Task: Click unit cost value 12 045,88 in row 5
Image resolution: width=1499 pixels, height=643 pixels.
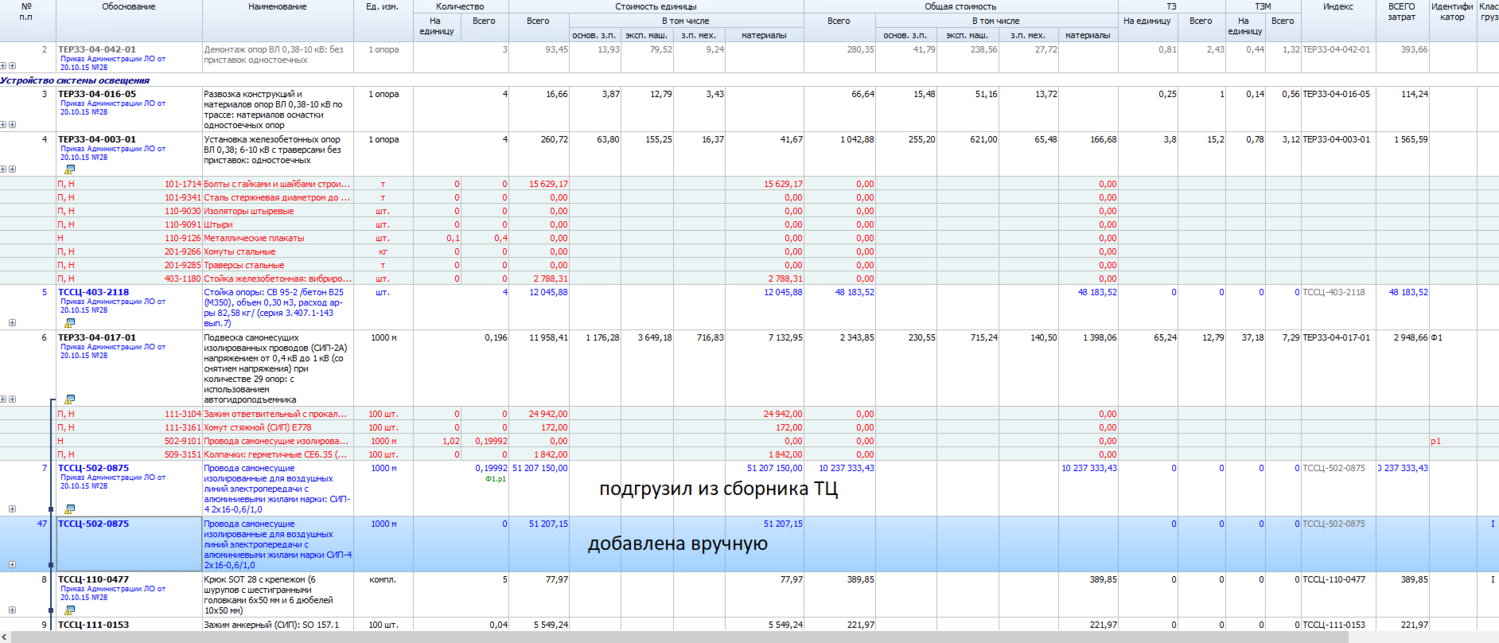Action: (548, 292)
